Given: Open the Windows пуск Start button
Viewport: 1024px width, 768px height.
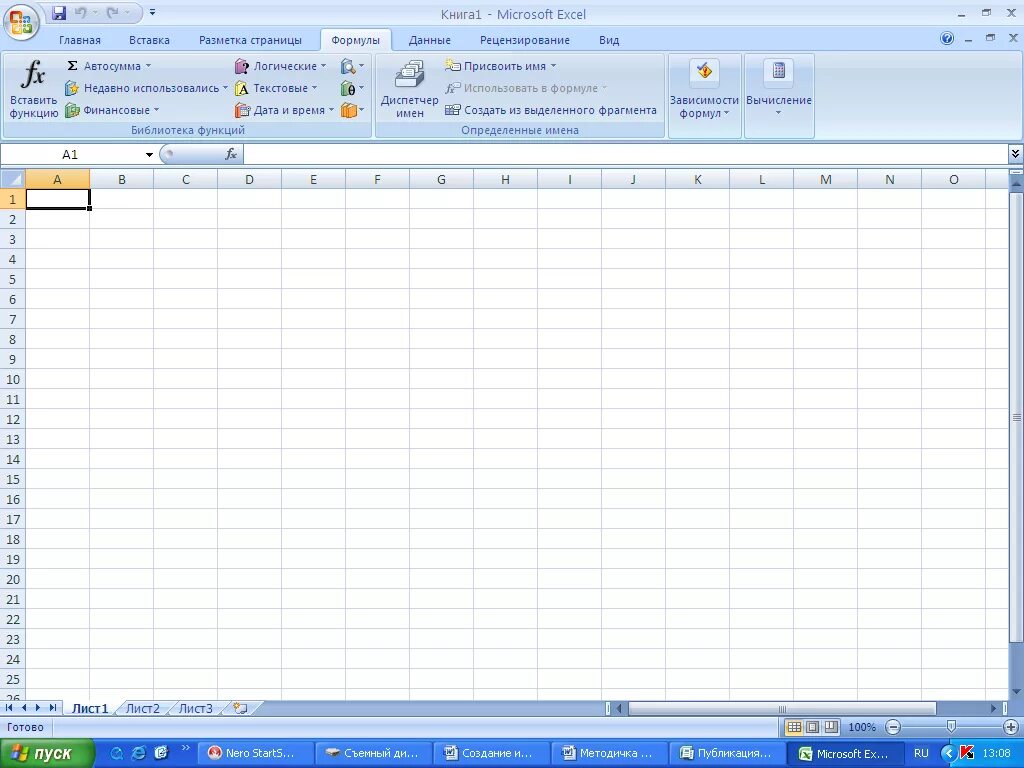Looking at the screenshot, I should pos(46,754).
